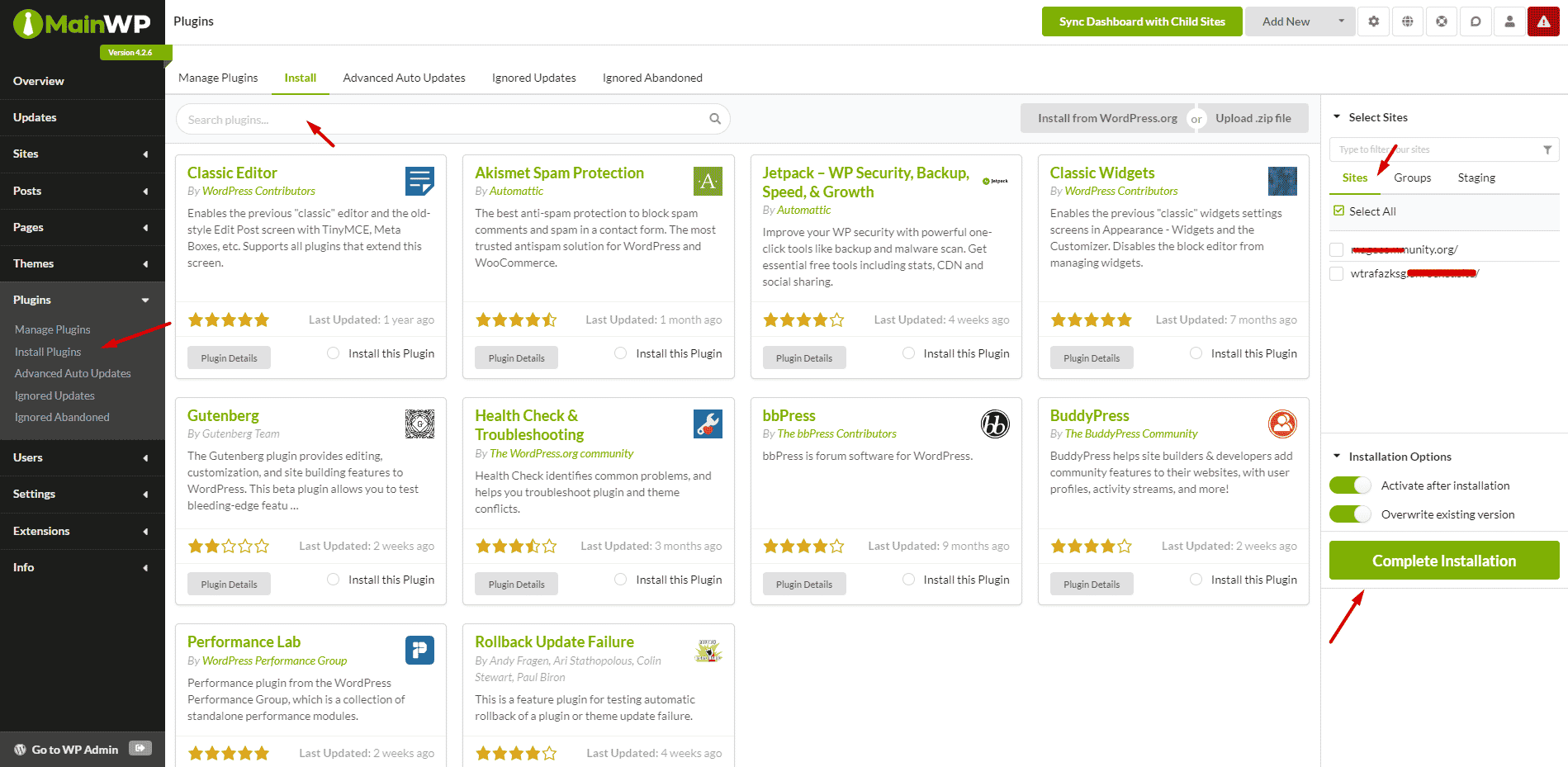Screen dimensions: 1568x767
Task: Select Install this Plugin for Classic Editor
Action: (334, 353)
